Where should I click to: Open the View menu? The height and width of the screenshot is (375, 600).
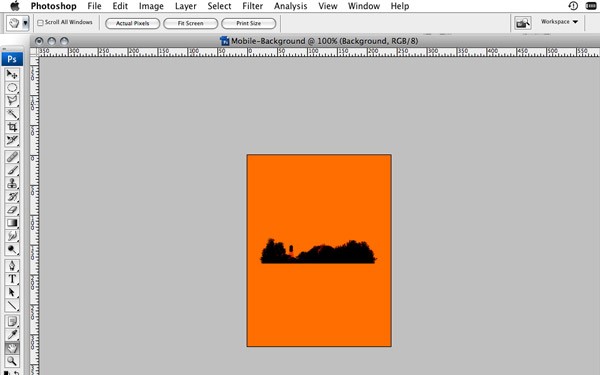click(328, 6)
